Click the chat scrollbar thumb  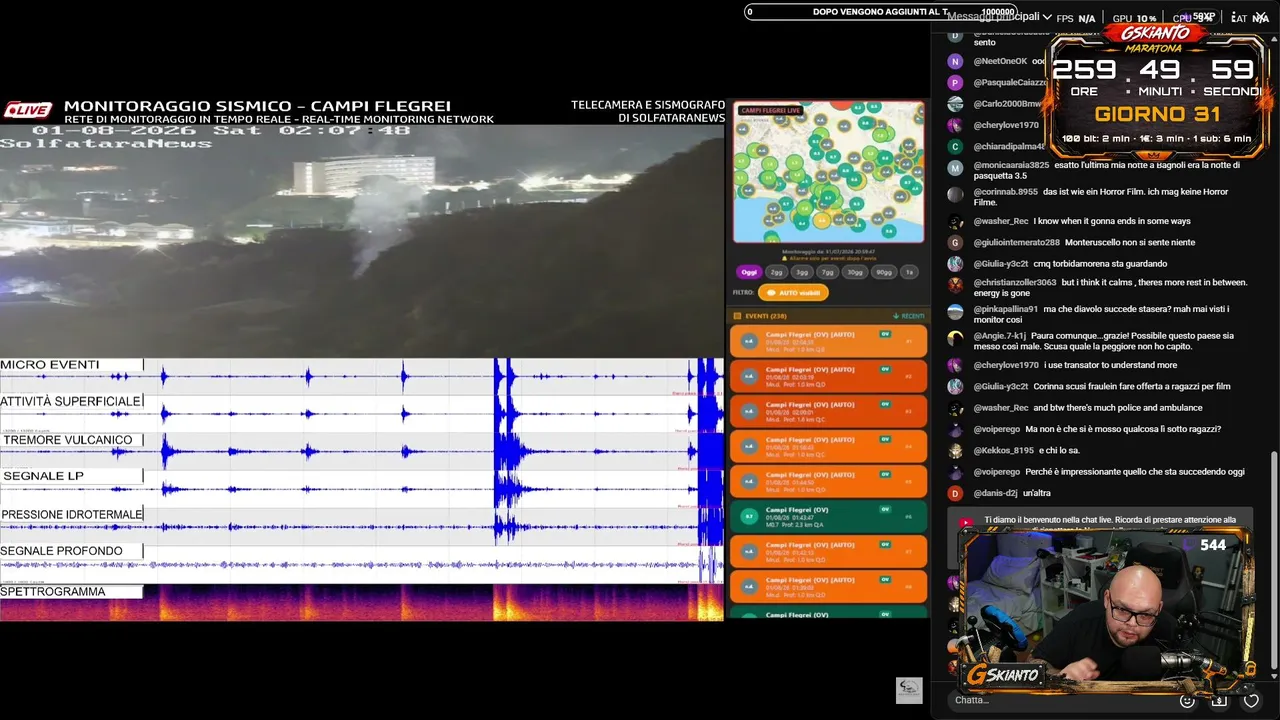click(x=1273, y=560)
